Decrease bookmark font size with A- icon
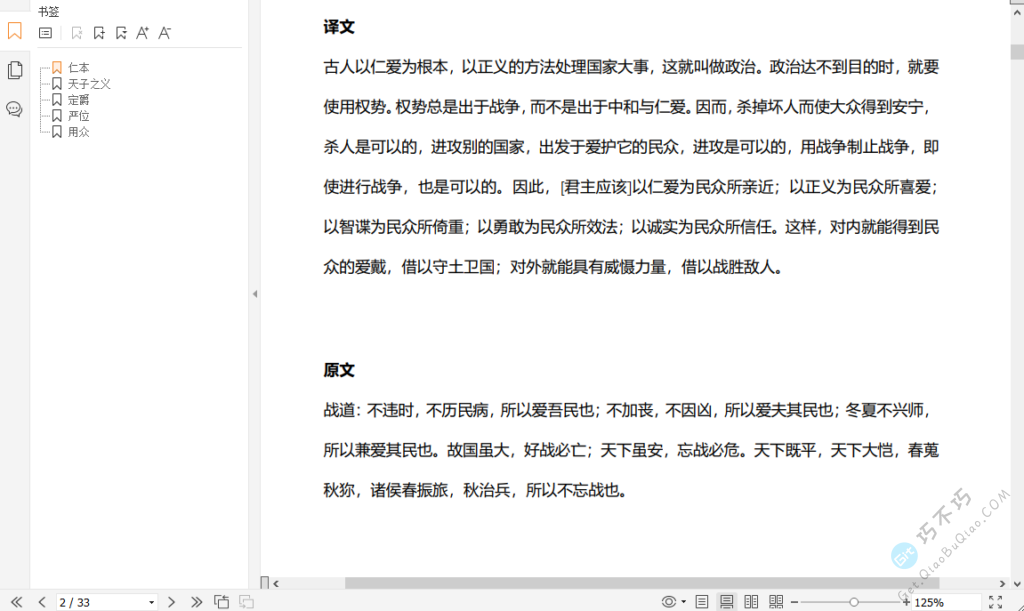The image size is (1024, 611). pos(165,33)
